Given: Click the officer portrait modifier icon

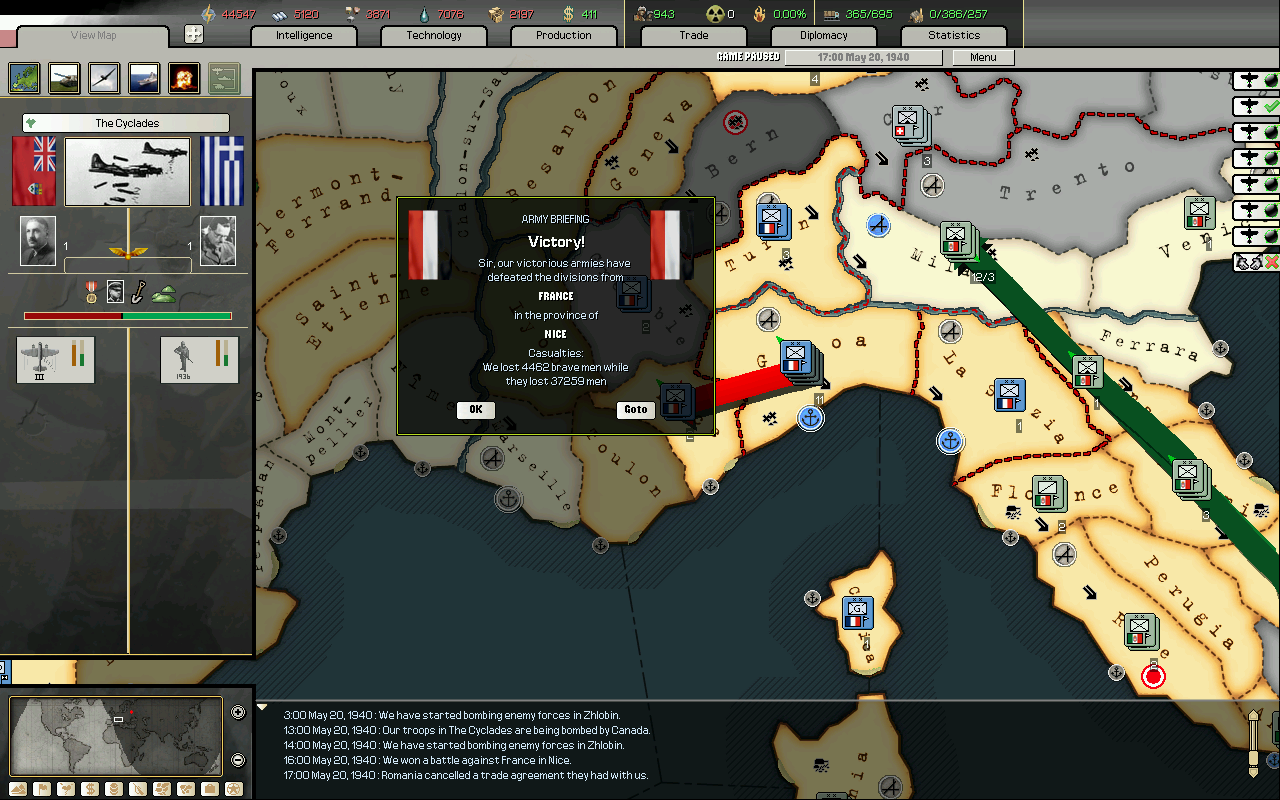Looking at the screenshot, I should click(x=115, y=292).
